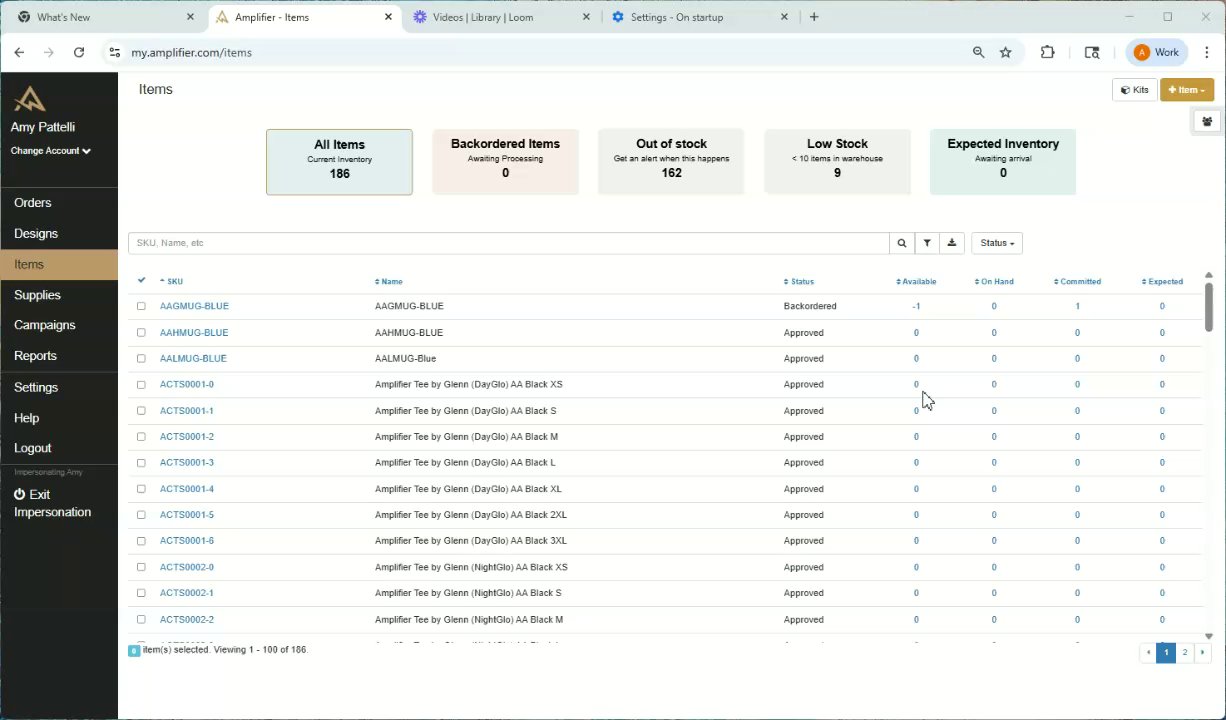Sort table by Status column header
Image resolution: width=1226 pixels, height=720 pixels.
pos(799,281)
